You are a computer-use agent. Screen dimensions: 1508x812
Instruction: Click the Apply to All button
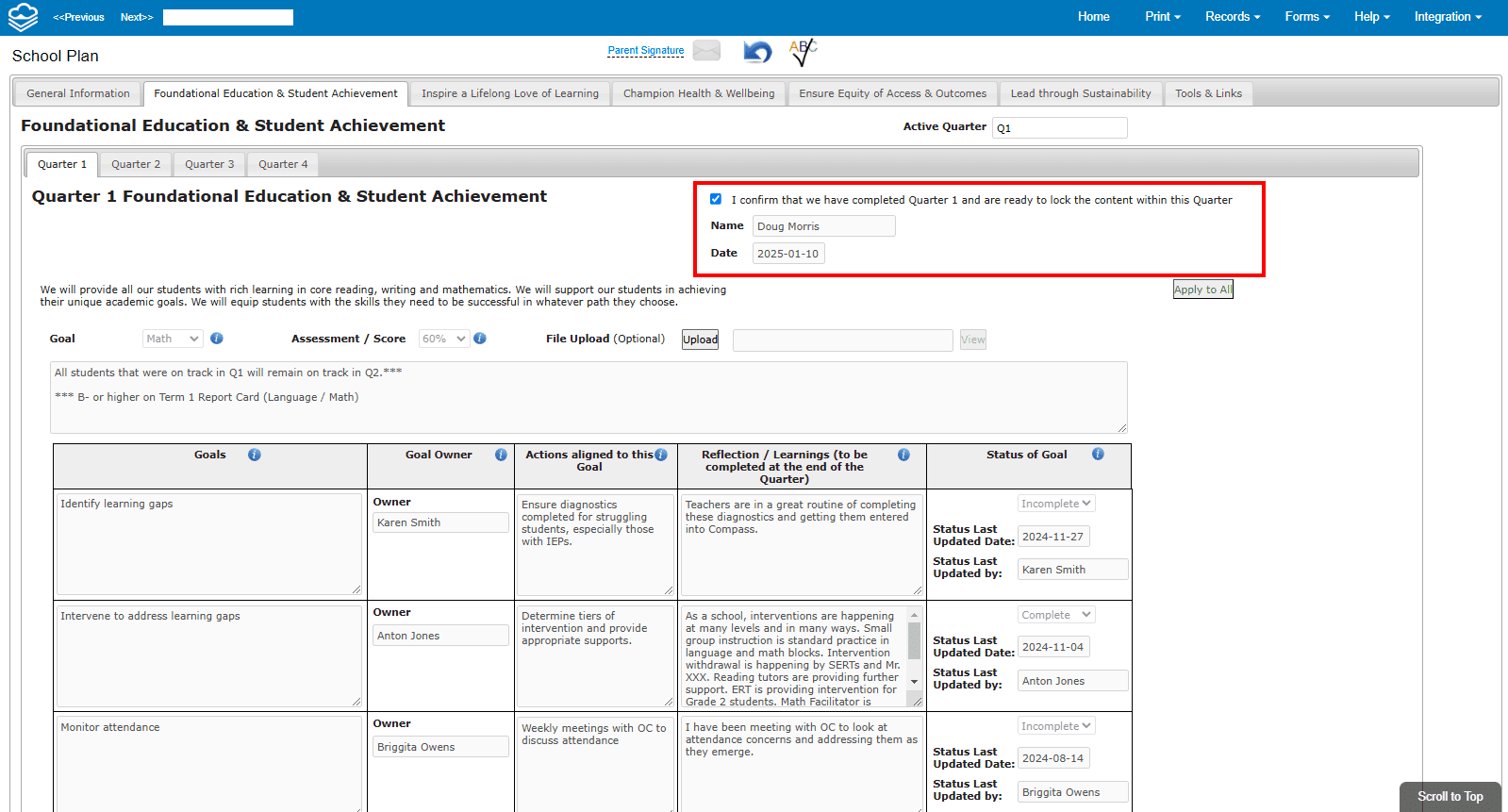pos(1202,290)
